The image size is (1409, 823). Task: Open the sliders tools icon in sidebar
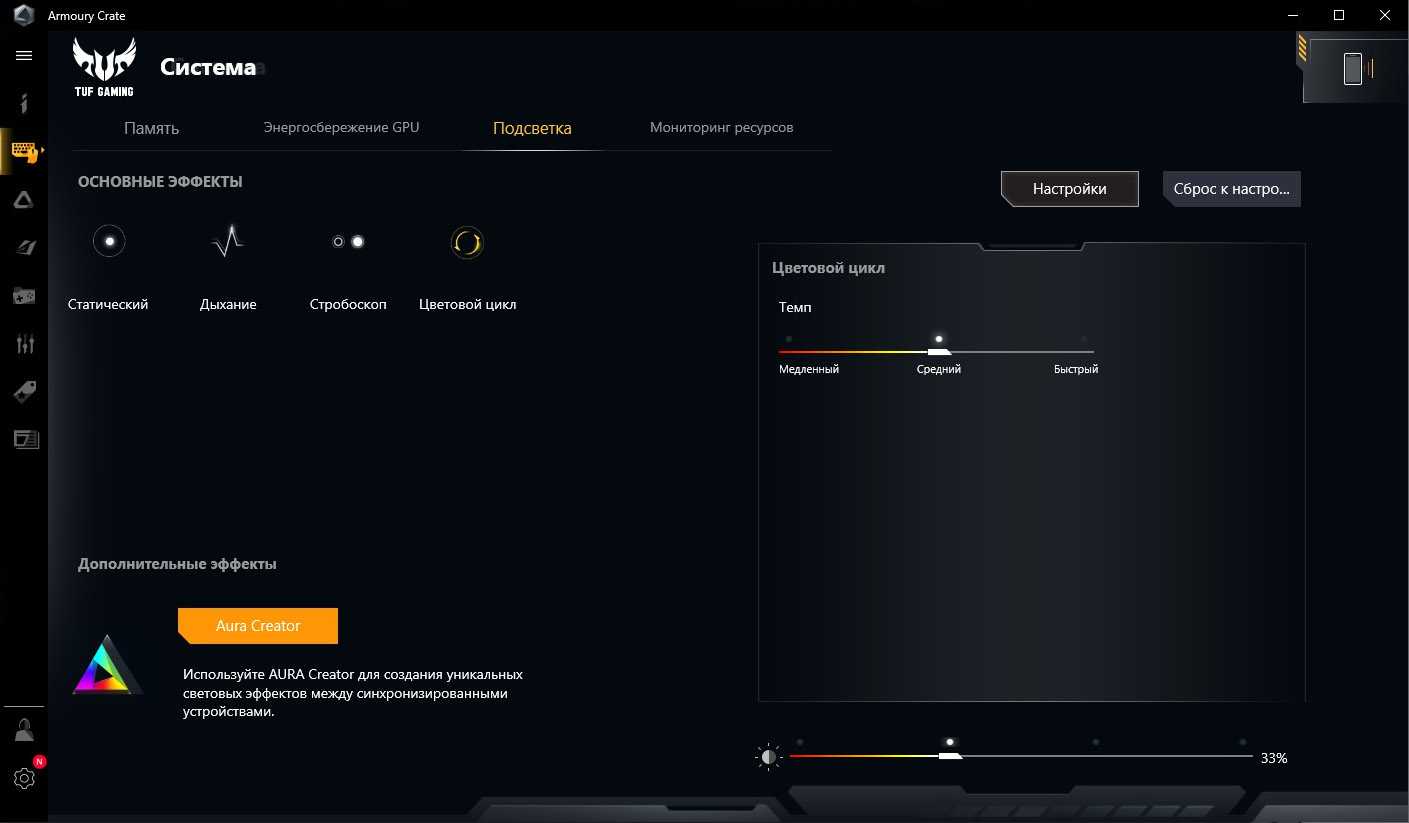point(24,344)
